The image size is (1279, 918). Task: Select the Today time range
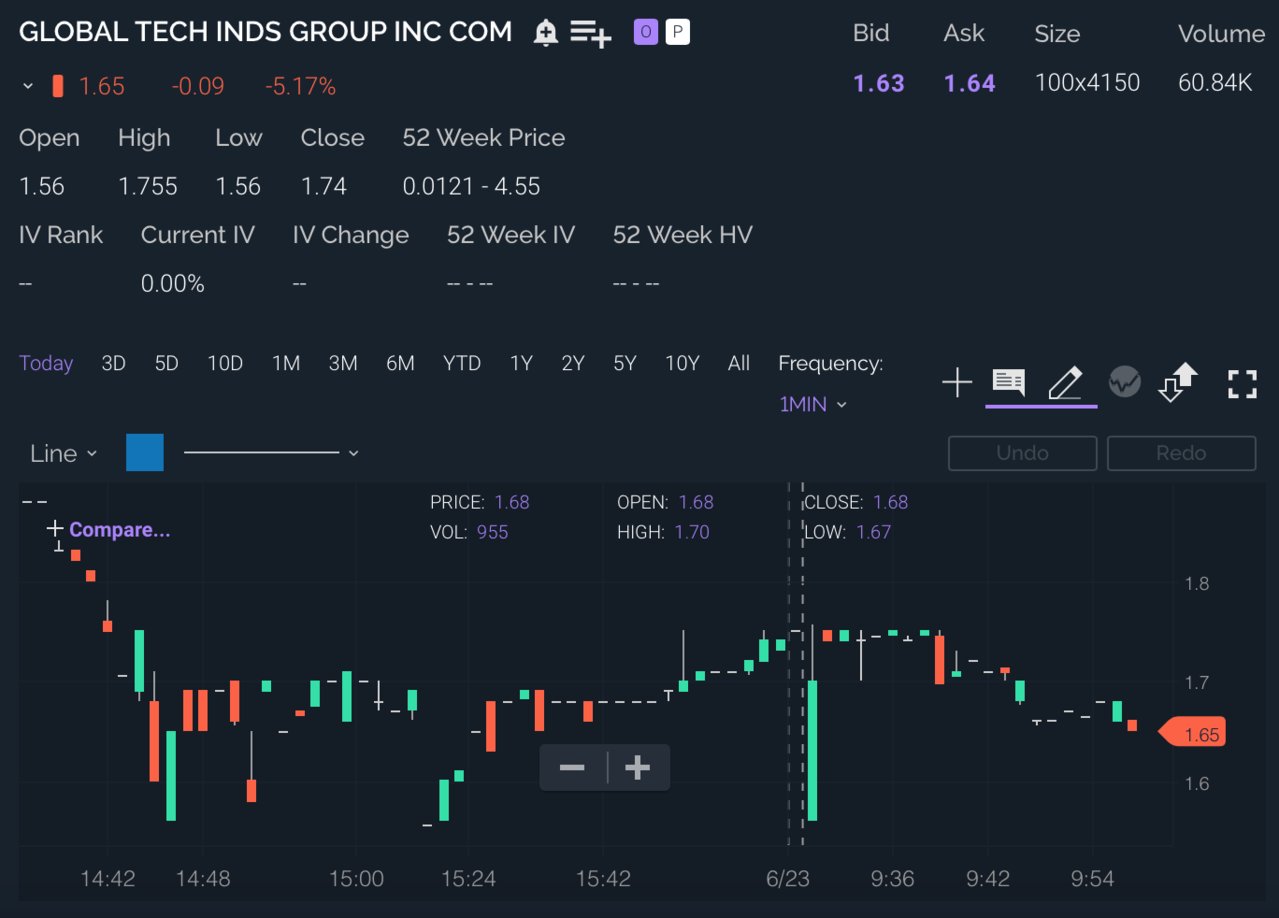pyautogui.click(x=46, y=363)
